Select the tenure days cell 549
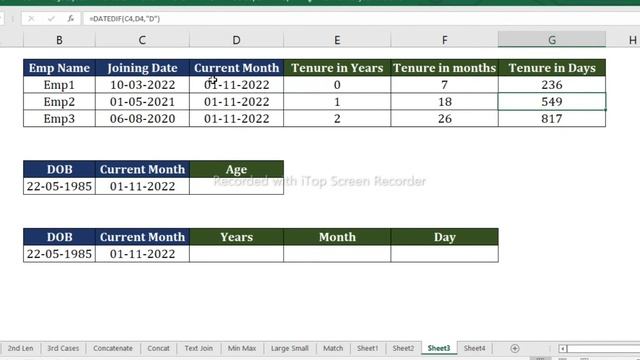Image resolution: width=640 pixels, height=360 pixels. (552, 102)
